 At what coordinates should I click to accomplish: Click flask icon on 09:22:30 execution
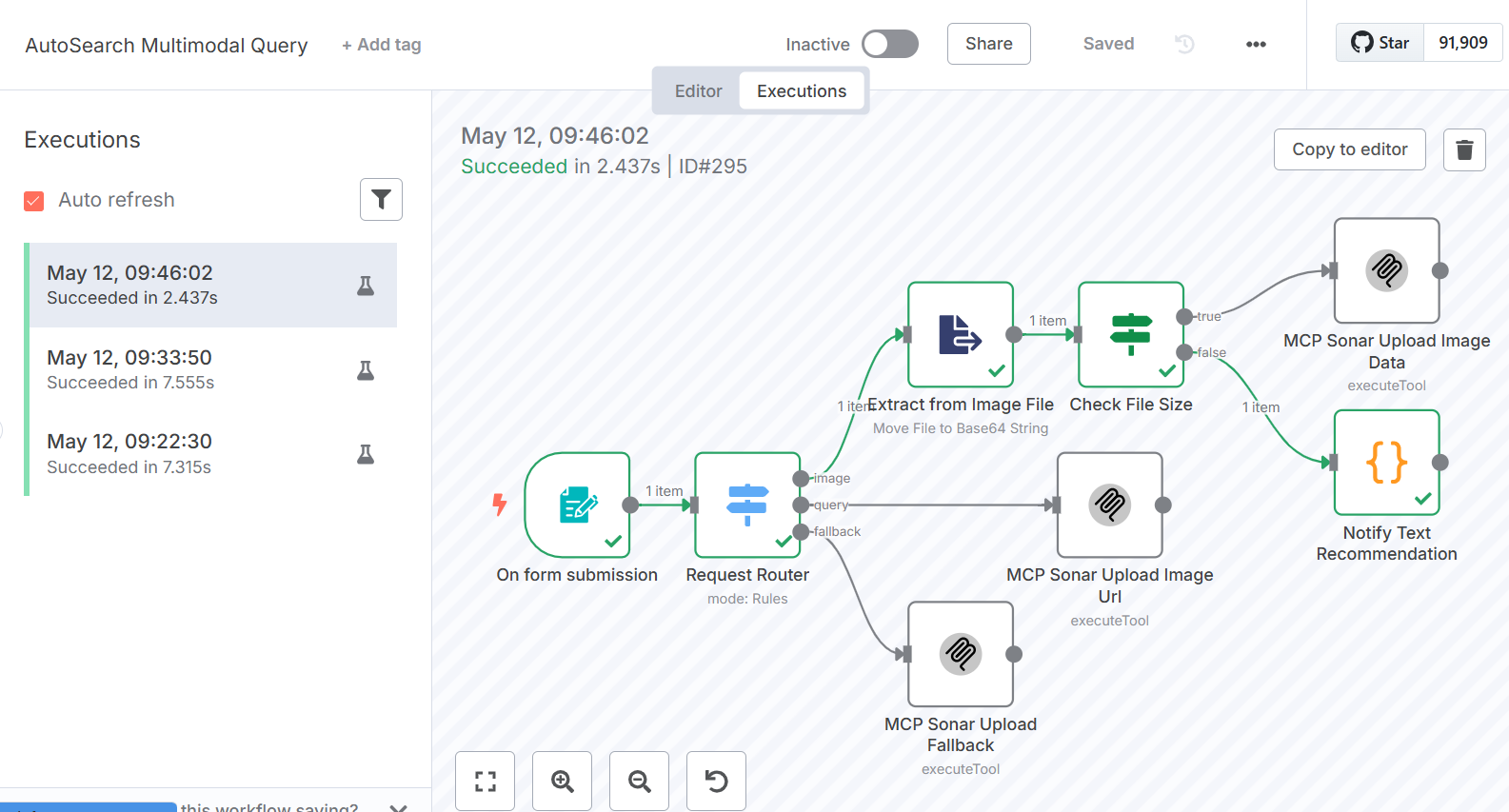(366, 454)
